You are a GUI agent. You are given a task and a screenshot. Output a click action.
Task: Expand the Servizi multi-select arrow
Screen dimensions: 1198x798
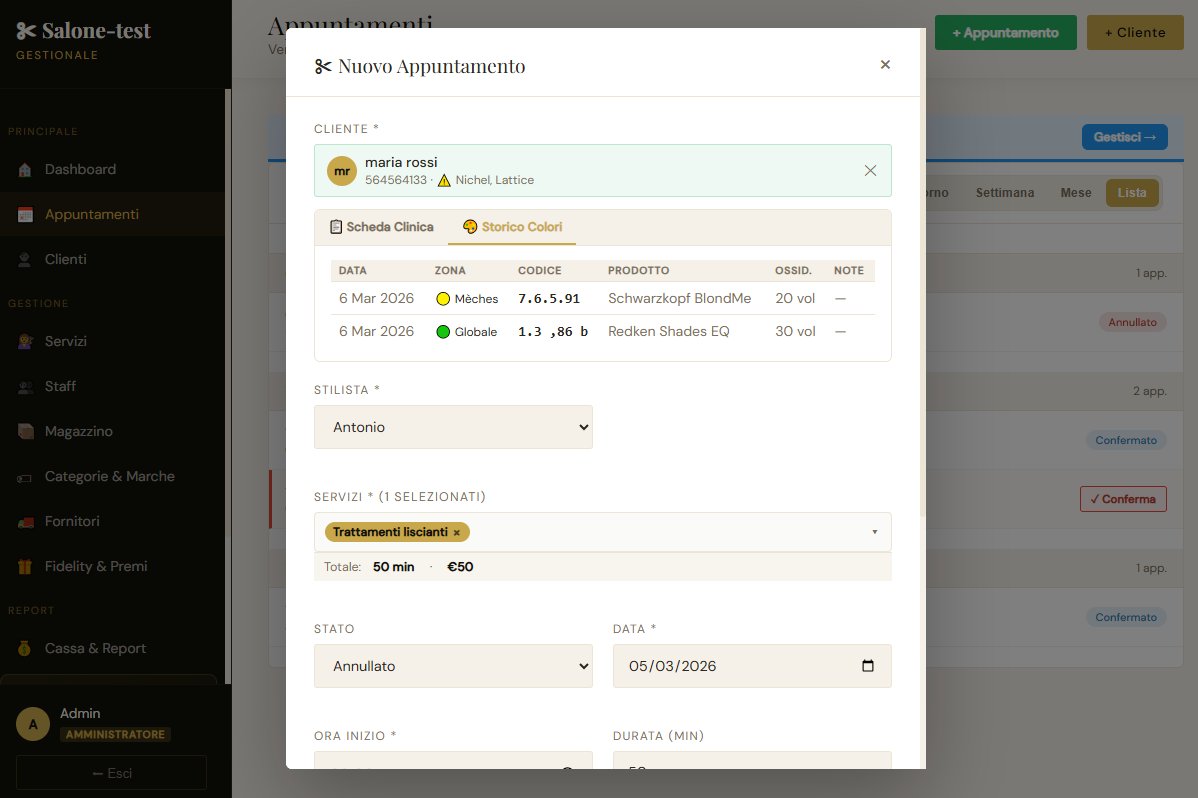(875, 532)
